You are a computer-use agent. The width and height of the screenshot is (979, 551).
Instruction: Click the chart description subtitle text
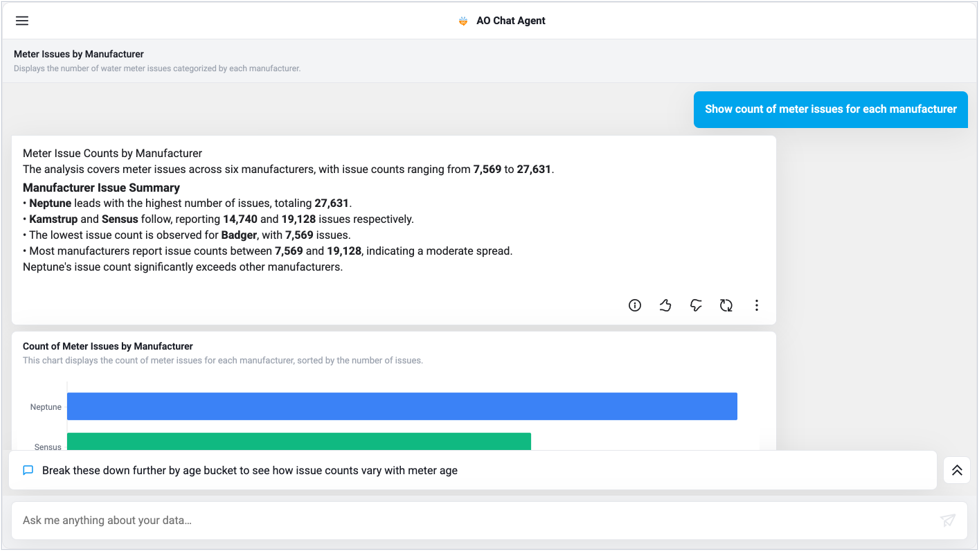223,361
